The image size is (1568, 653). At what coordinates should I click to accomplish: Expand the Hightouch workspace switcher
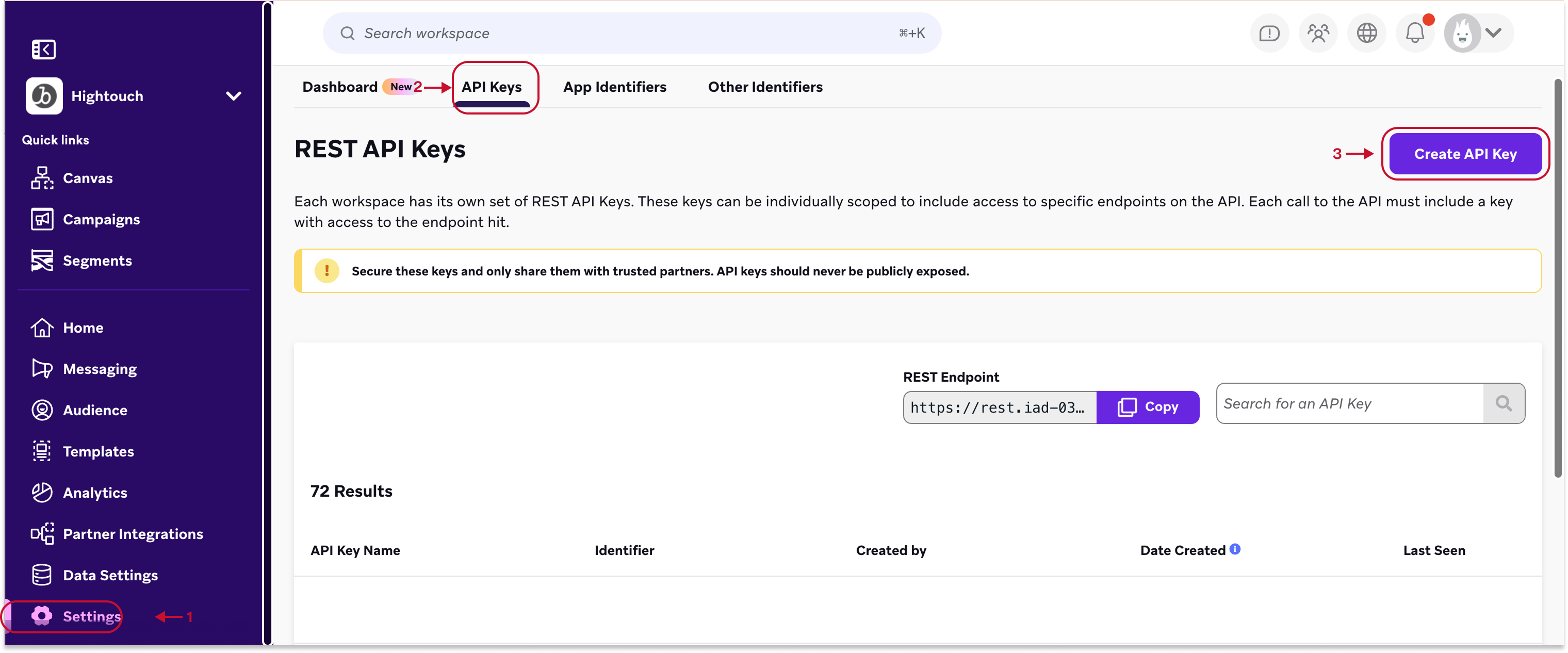[234, 95]
